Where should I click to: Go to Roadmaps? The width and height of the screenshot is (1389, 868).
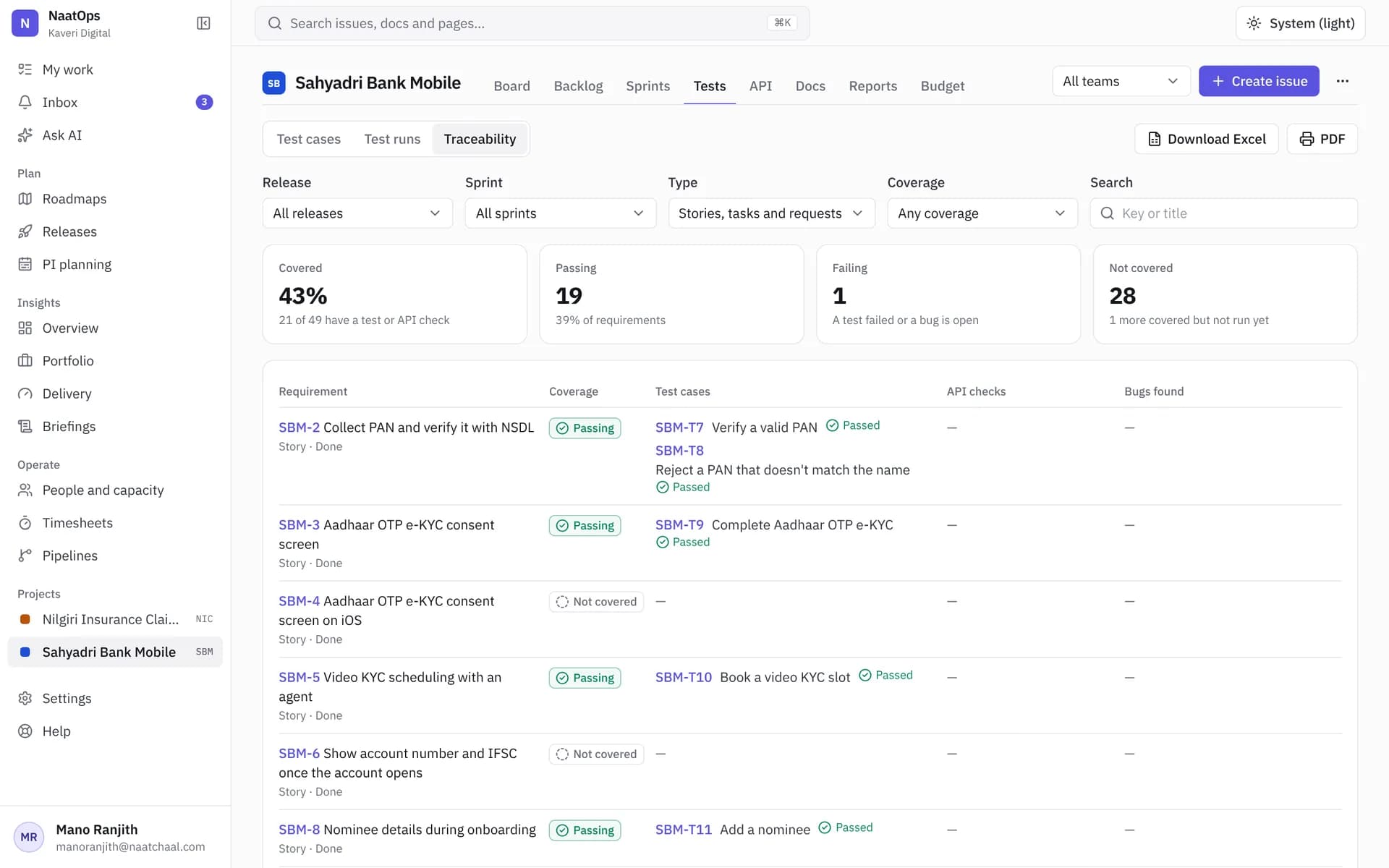(x=115, y=199)
